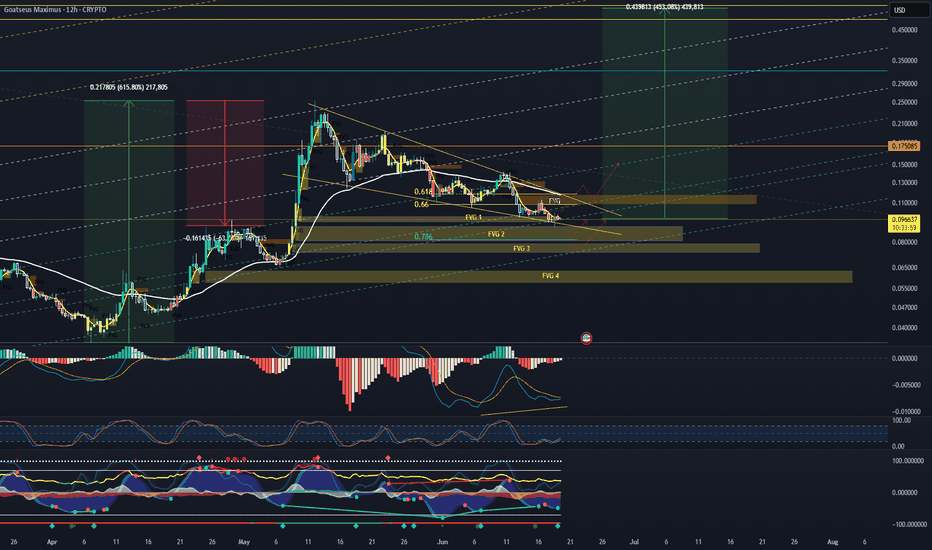Screen dimensions: 932x550
Task: Select the 0.217805 (615.80%) measurement label
Action: (128, 87)
